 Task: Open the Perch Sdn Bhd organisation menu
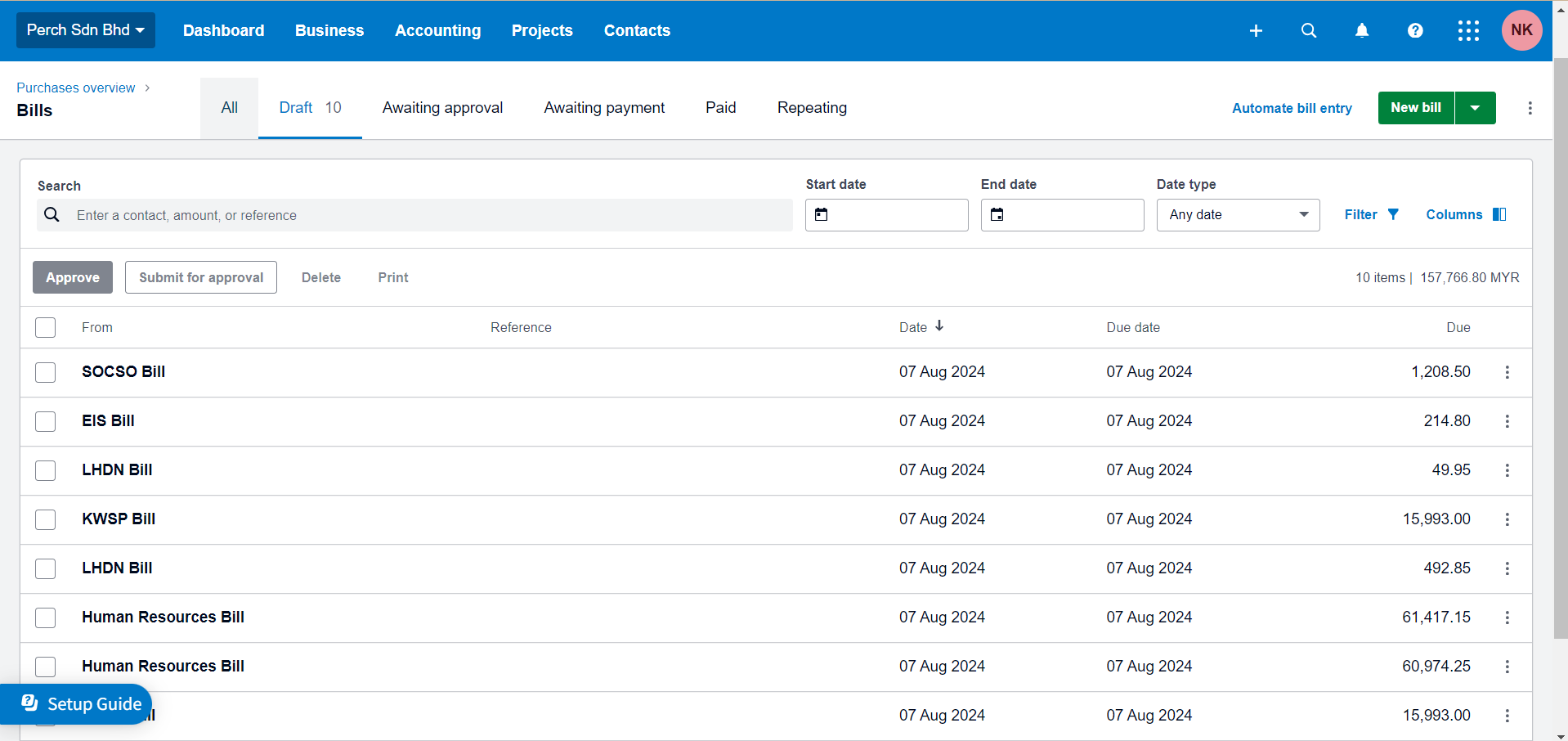point(85,30)
